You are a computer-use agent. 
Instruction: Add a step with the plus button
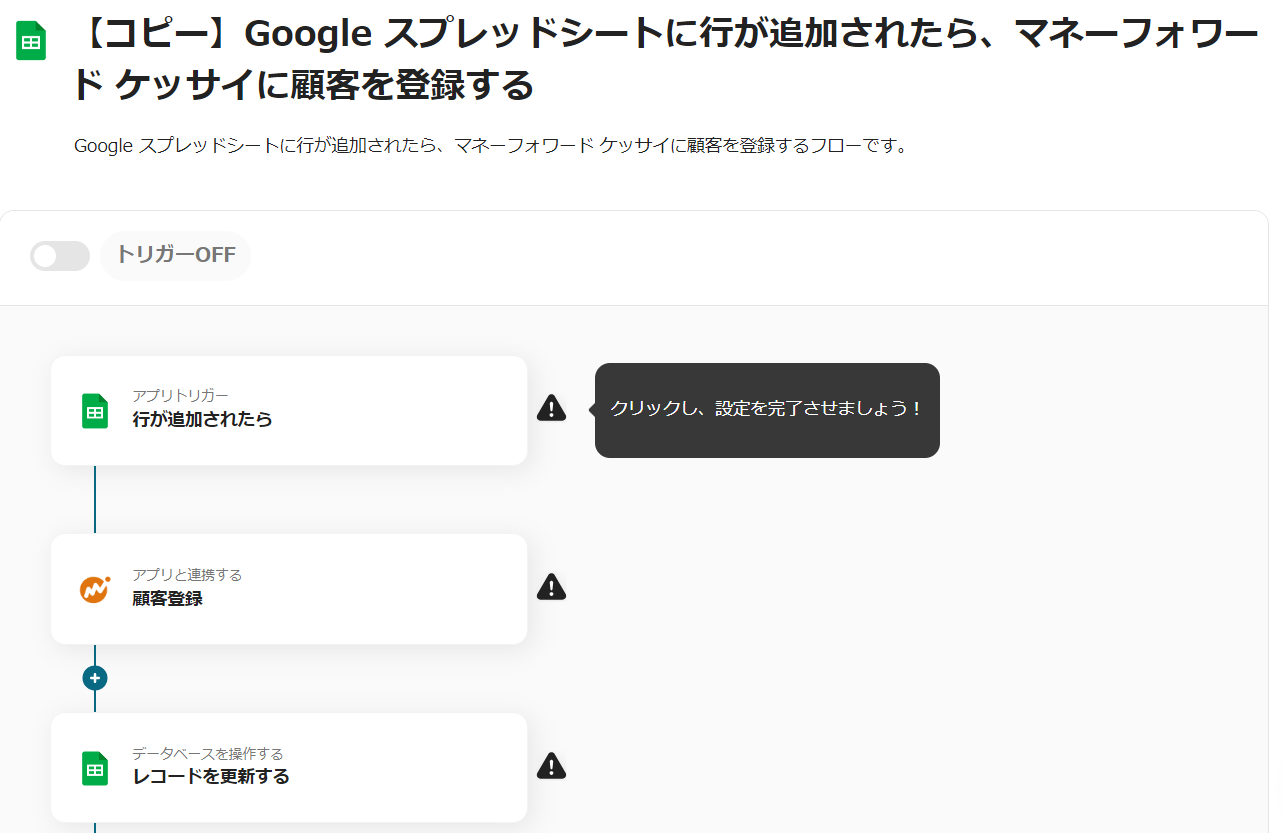[95, 678]
